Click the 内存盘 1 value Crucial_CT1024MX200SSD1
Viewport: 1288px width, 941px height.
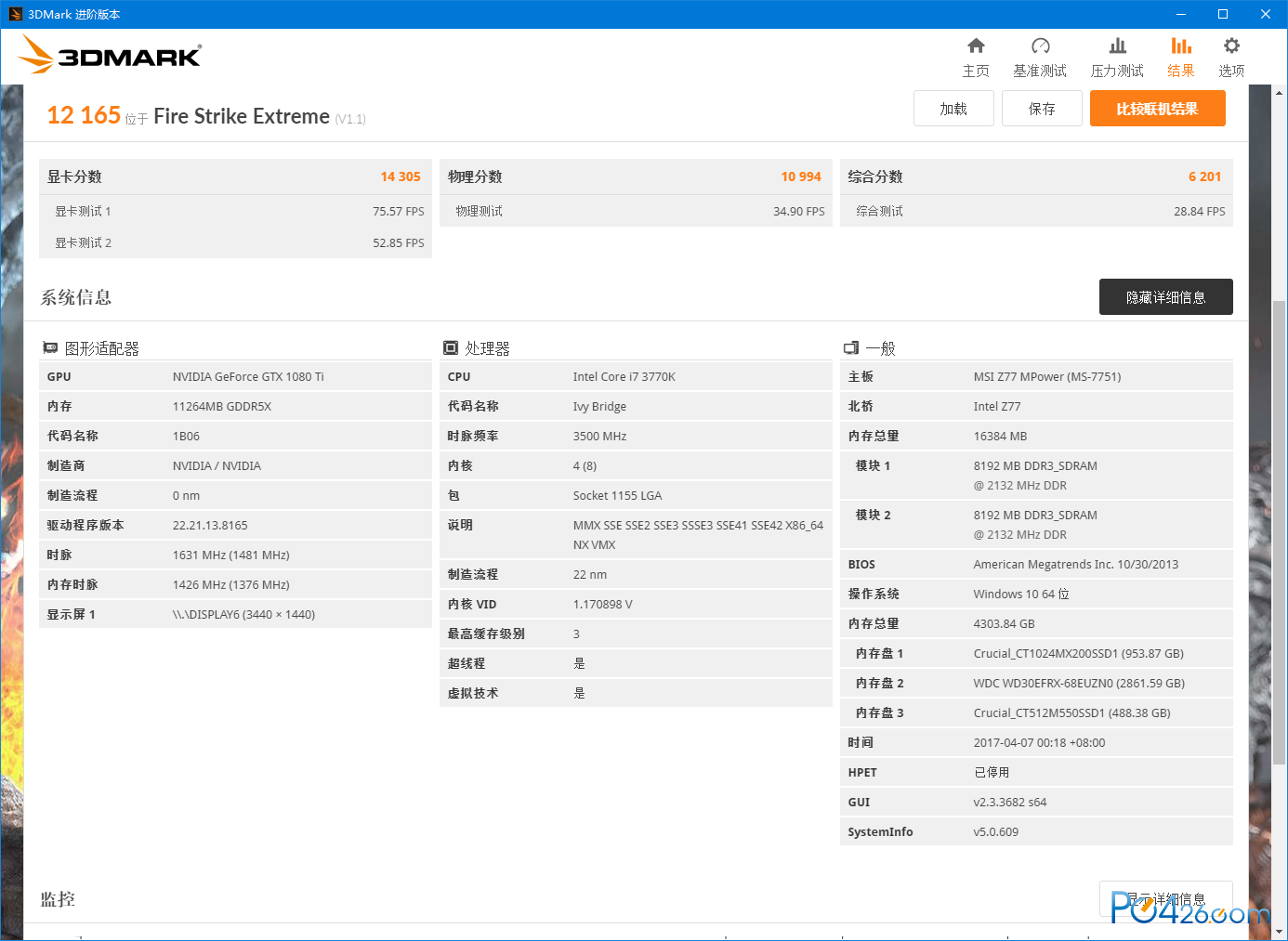1045,653
